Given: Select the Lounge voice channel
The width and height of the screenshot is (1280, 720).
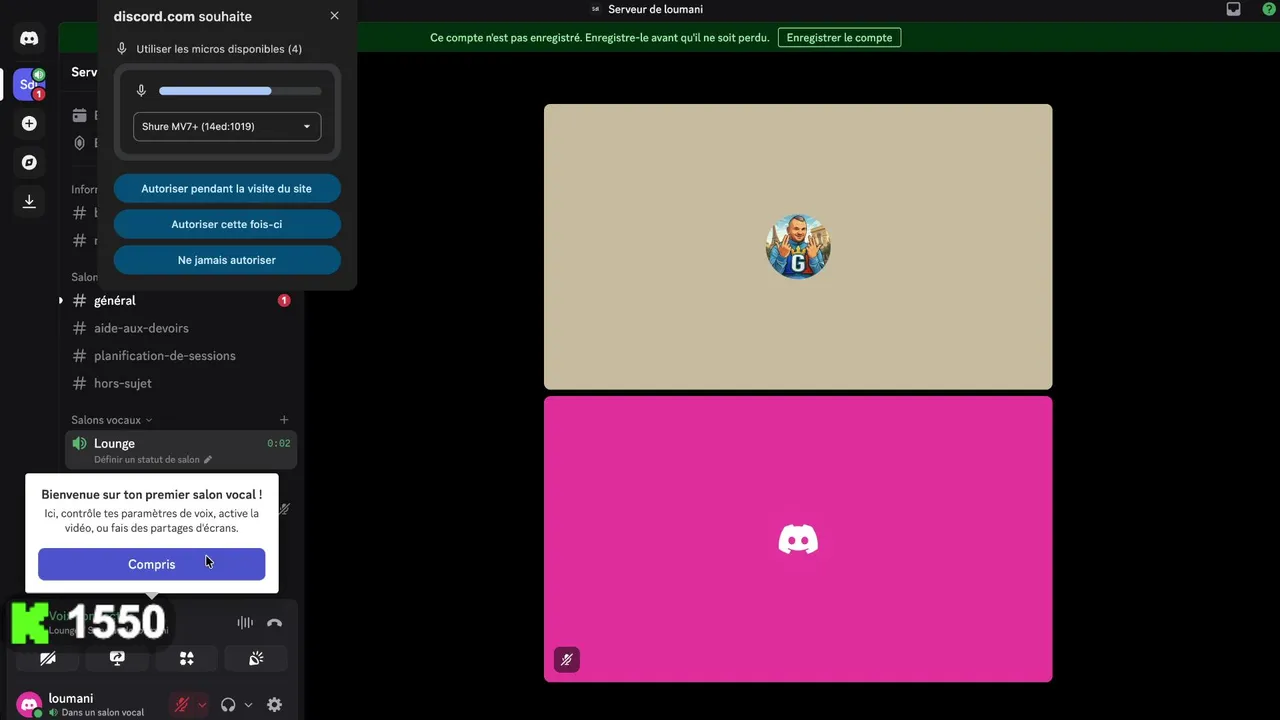Looking at the screenshot, I should [x=180, y=450].
